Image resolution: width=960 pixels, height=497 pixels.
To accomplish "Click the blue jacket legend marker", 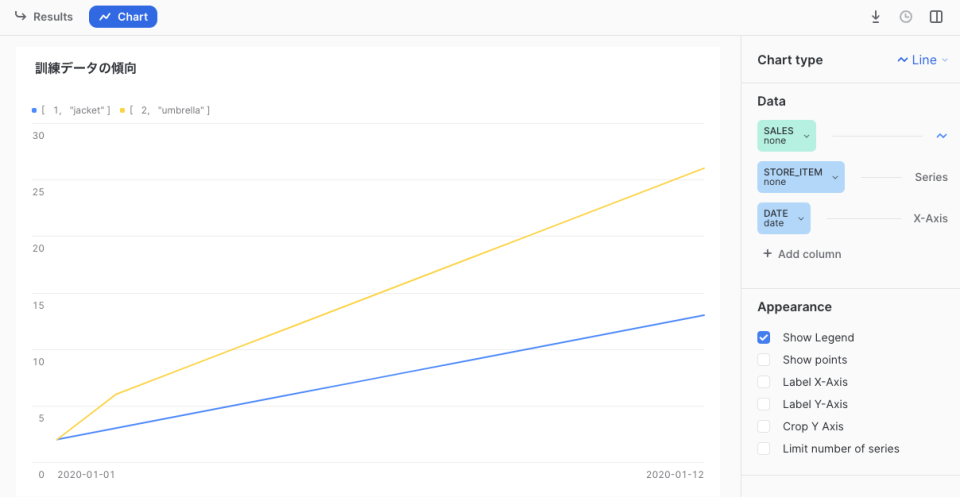I will coord(34,110).
